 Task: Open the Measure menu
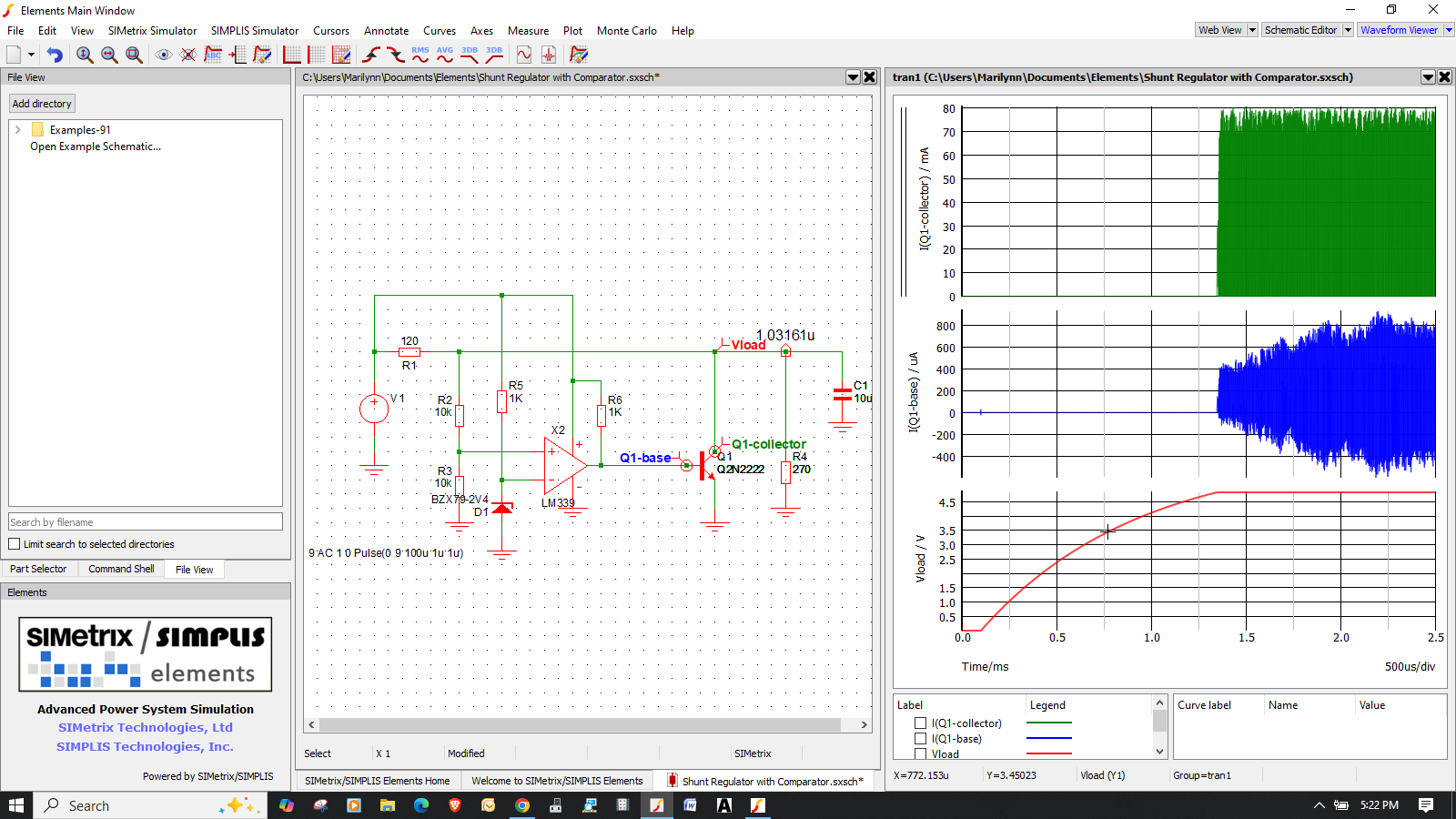pos(528,31)
